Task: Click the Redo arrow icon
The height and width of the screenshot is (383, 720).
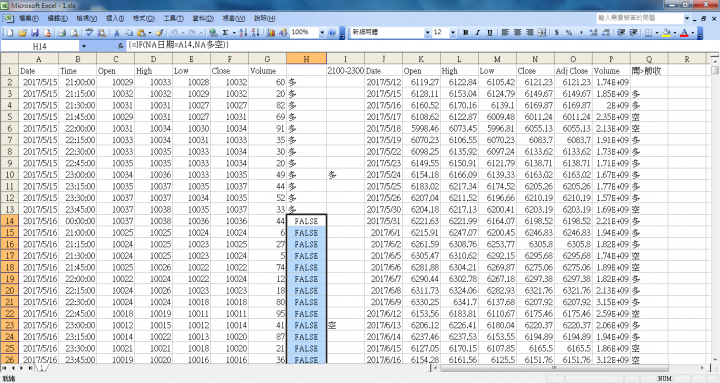Action: click(x=192, y=33)
